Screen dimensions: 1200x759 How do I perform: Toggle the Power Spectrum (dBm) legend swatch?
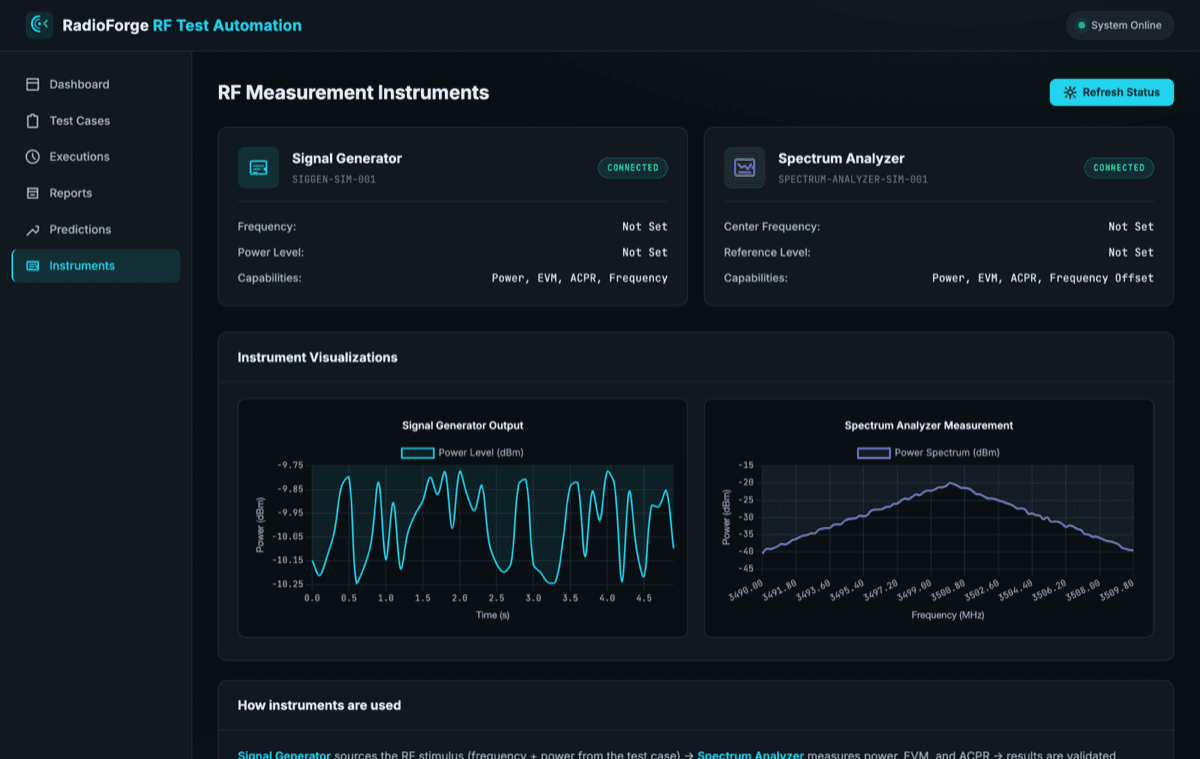click(x=874, y=453)
